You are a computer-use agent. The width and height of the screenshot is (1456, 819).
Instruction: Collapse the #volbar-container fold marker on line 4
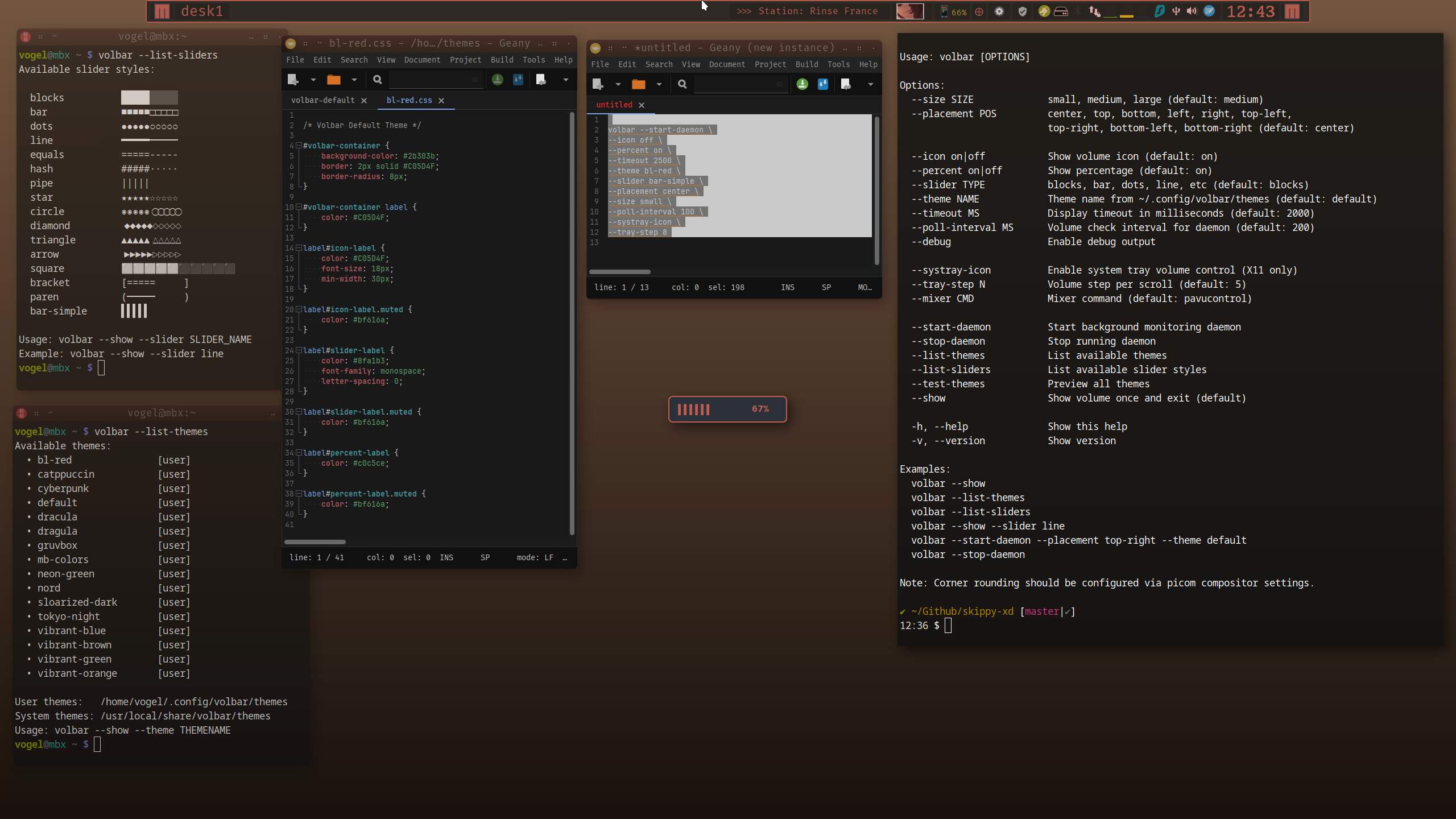pyautogui.click(x=299, y=146)
